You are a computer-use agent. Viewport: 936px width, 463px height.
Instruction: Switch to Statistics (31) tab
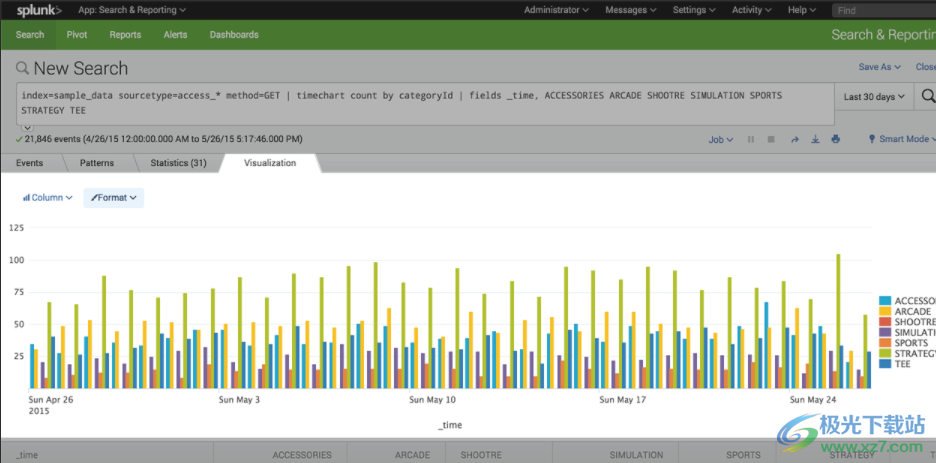pos(178,163)
